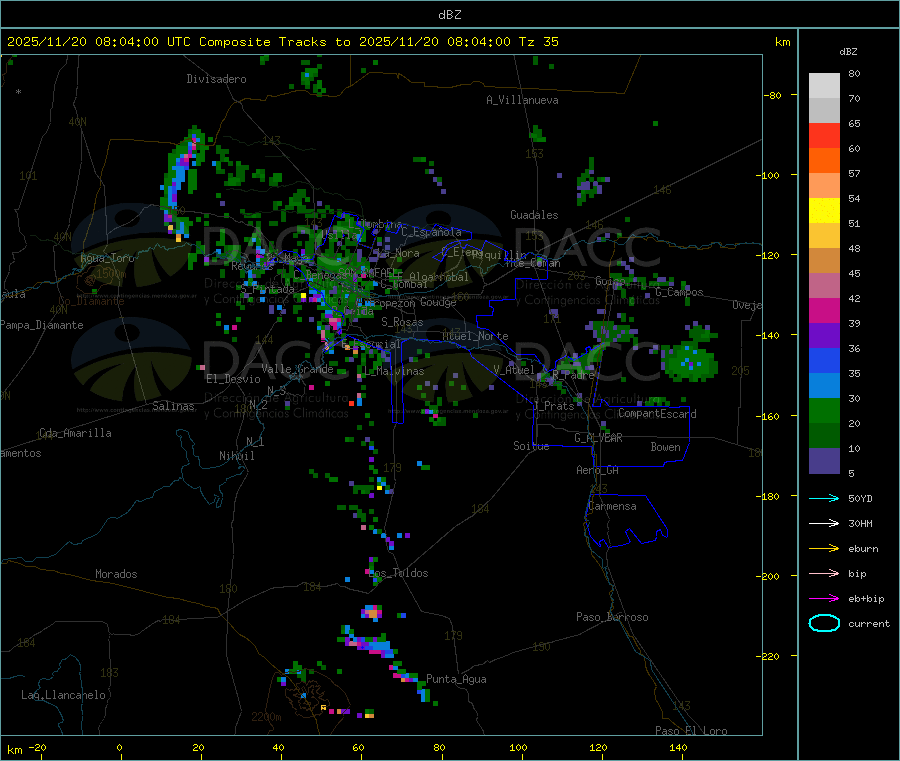Click the 'Guadales' map label
The height and width of the screenshot is (761, 900).
tap(534, 215)
